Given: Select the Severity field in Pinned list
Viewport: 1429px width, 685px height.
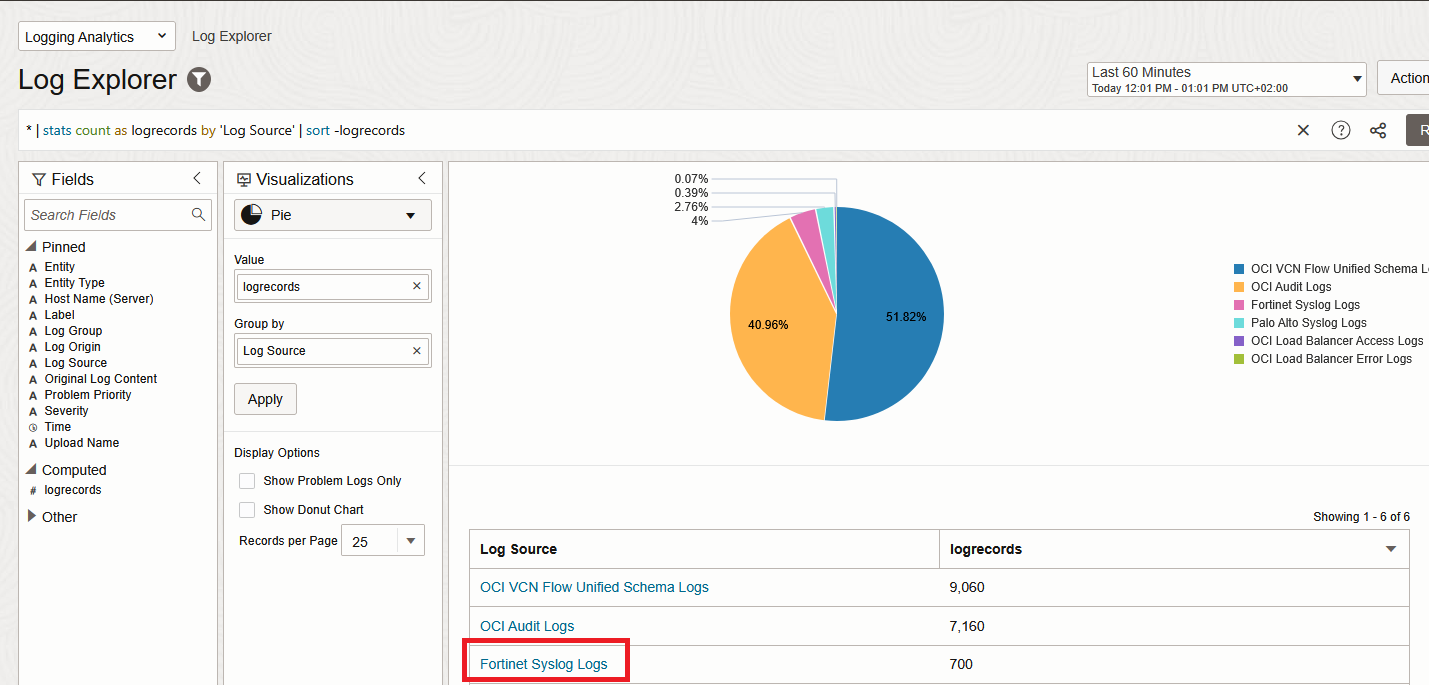Looking at the screenshot, I should coord(66,411).
